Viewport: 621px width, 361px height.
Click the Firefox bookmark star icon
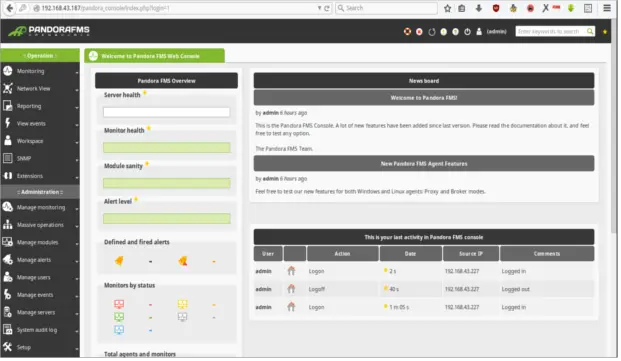point(447,8)
